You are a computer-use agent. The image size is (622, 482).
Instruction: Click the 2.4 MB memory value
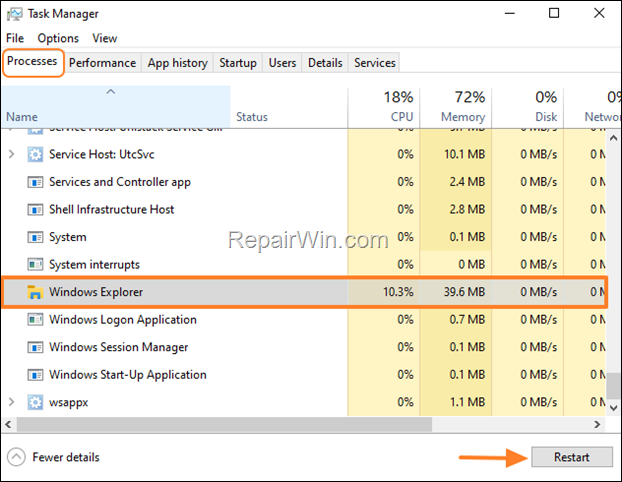tap(467, 182)
